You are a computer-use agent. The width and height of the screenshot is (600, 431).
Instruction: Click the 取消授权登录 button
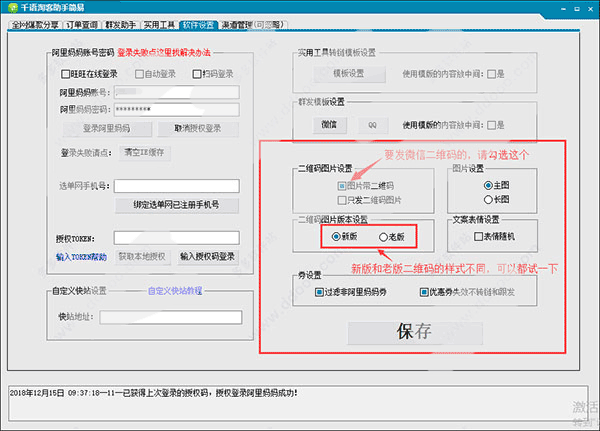(198, 129)
